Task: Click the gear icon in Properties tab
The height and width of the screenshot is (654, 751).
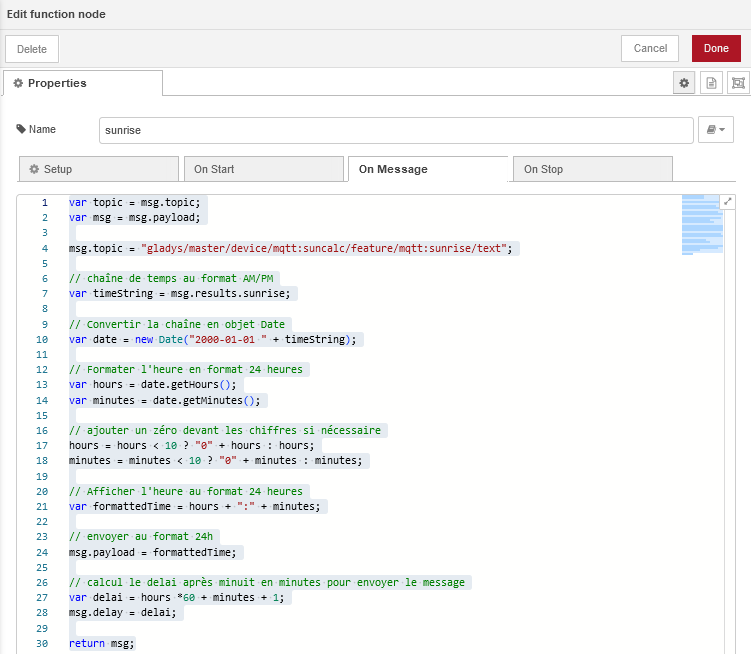Action: click(18, 84)
